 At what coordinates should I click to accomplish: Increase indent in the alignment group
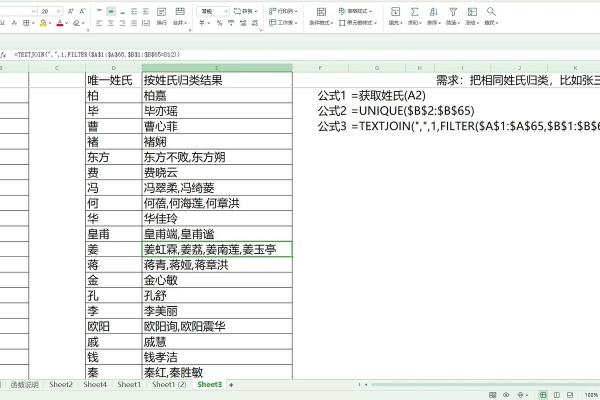click(x=146, y=11)
